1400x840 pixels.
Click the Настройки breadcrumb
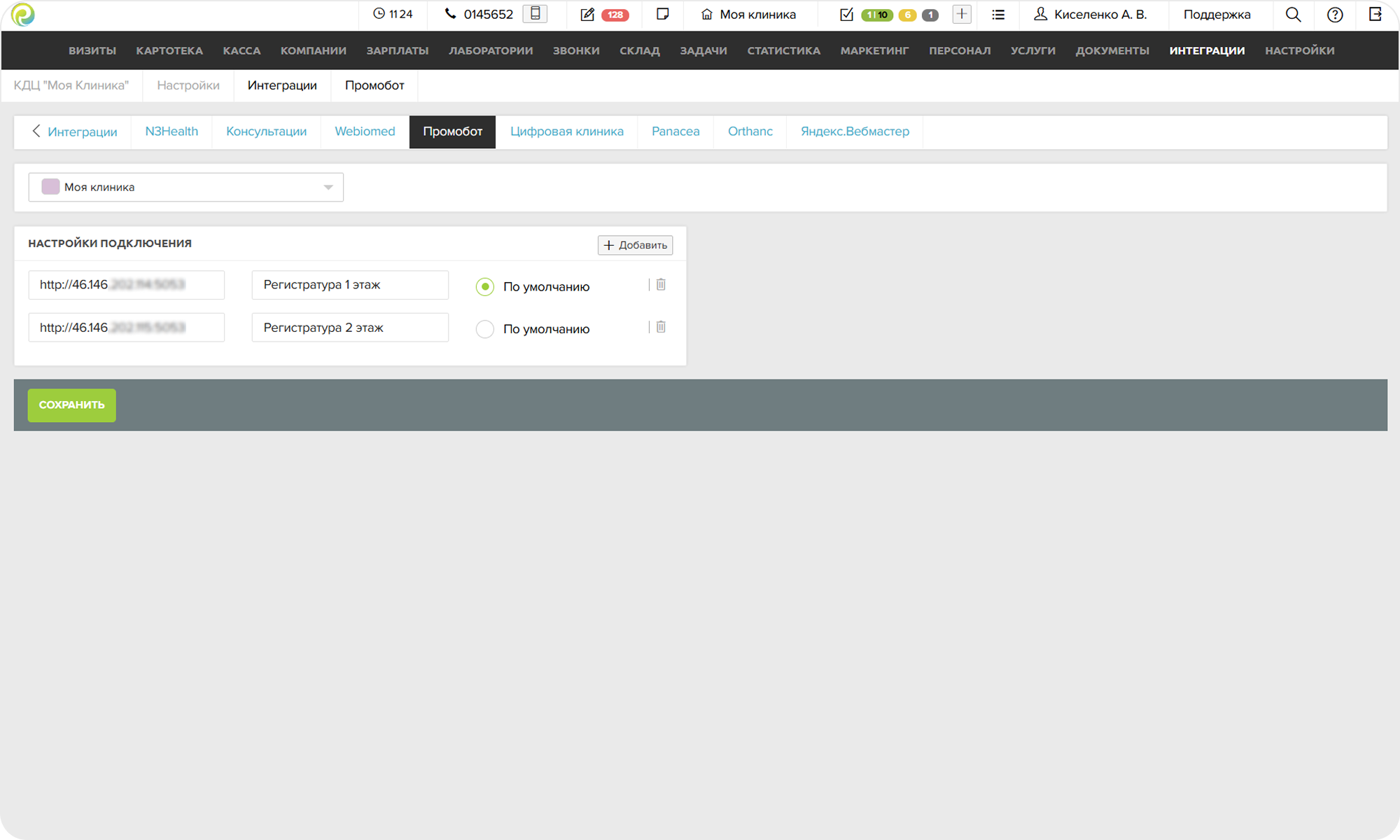coord(188,85)
